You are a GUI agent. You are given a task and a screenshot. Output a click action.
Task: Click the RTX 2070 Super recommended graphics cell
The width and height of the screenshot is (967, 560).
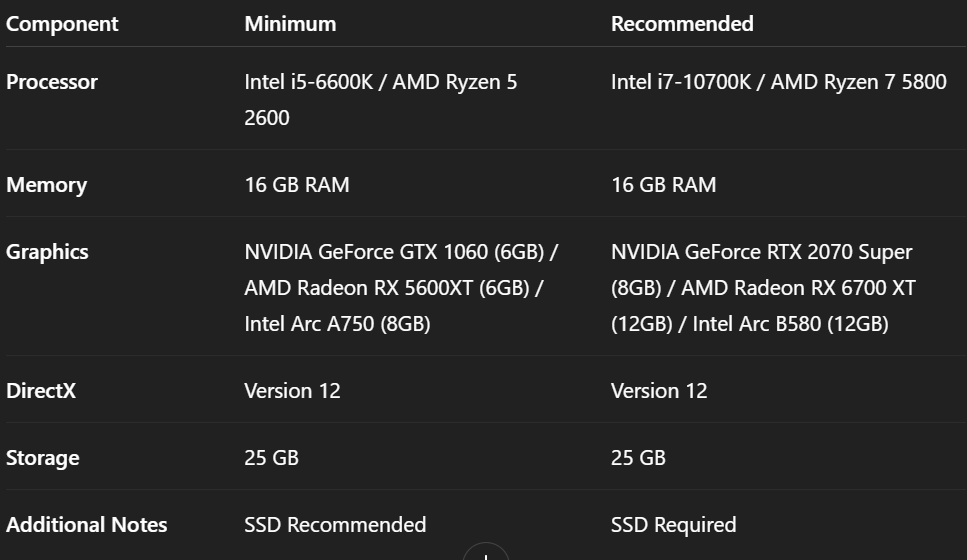click(762, 287)
